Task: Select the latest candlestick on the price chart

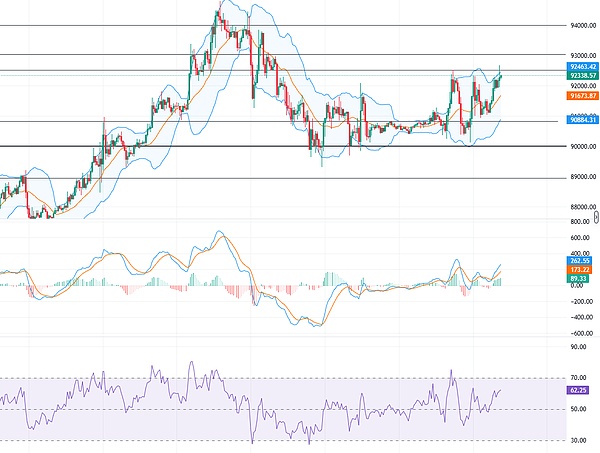Action: click(500, 74)
